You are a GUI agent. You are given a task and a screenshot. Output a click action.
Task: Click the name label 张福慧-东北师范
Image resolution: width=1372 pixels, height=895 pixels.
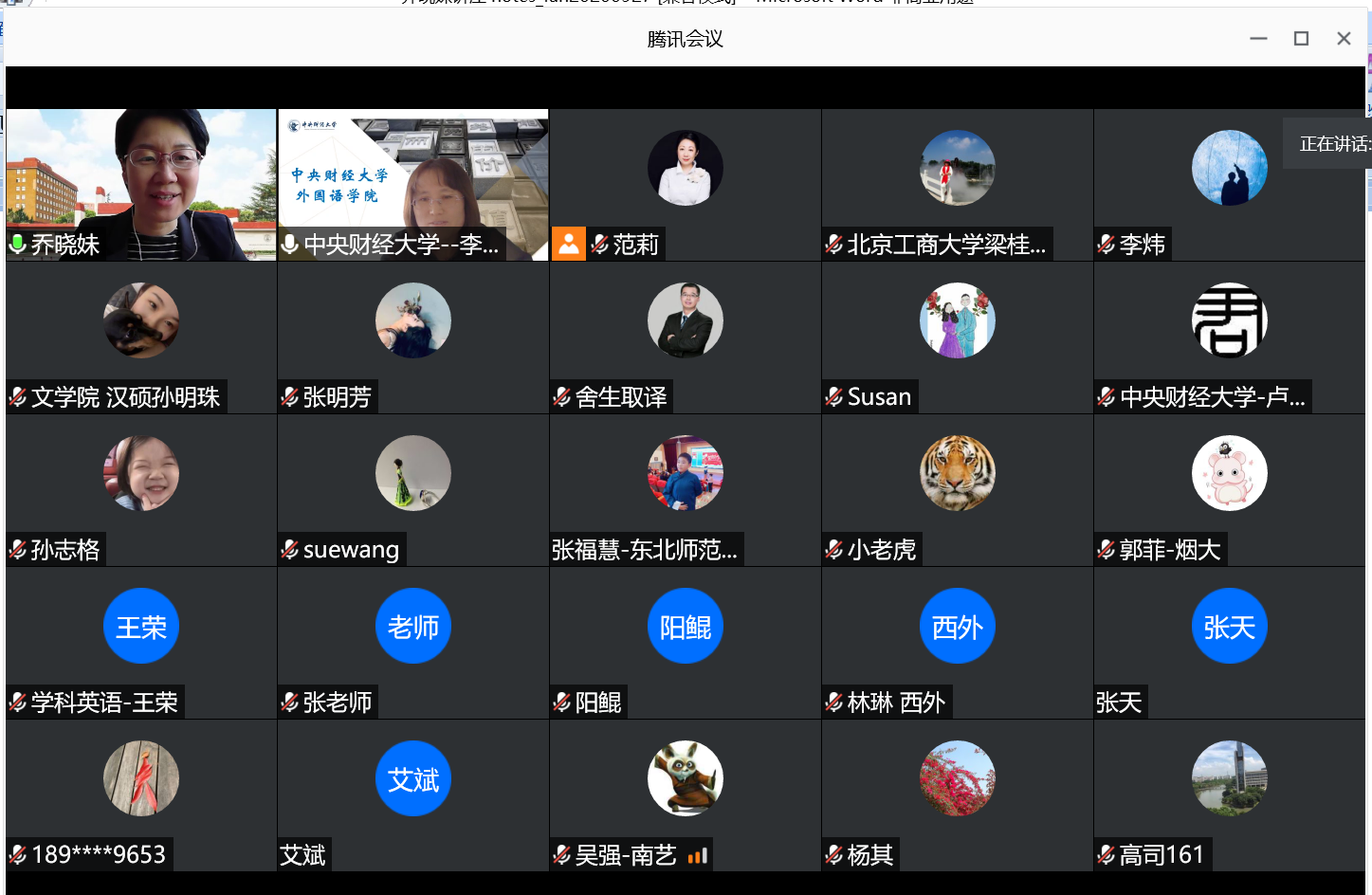coord(645,550)
